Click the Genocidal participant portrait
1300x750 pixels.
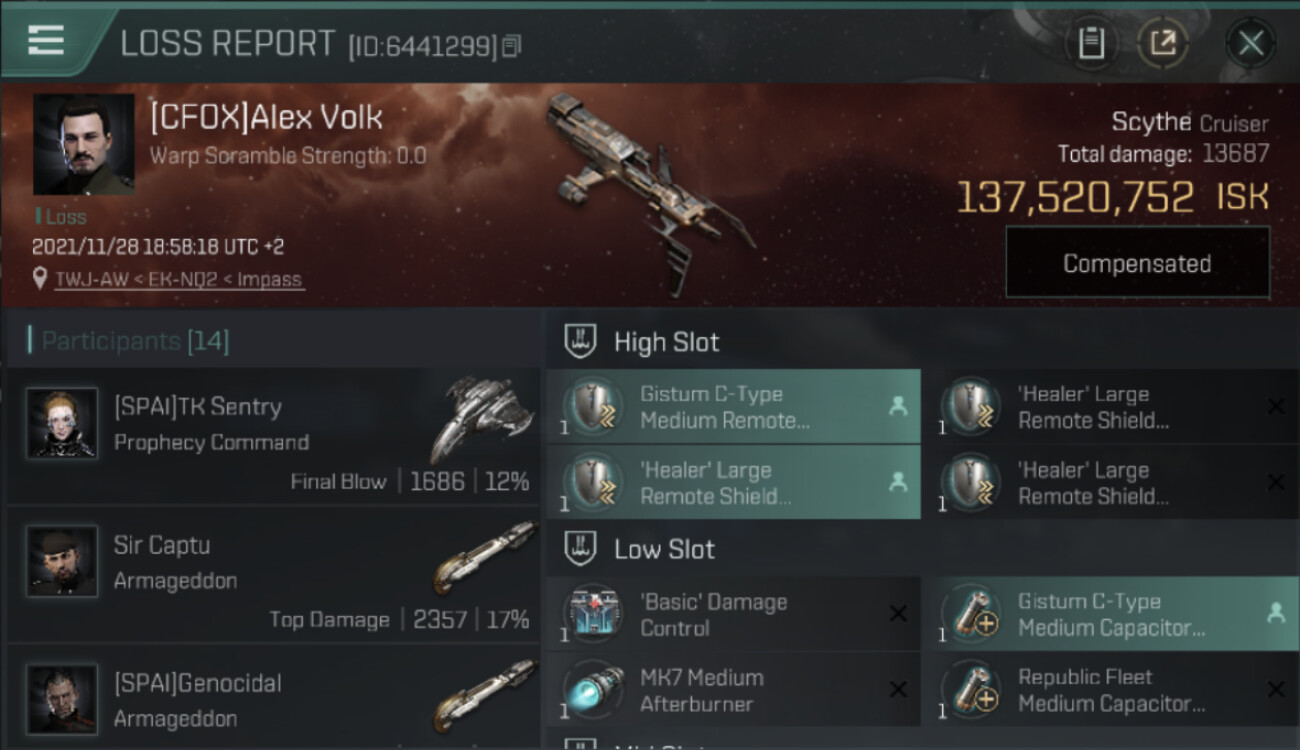click(x=62, y=698)
